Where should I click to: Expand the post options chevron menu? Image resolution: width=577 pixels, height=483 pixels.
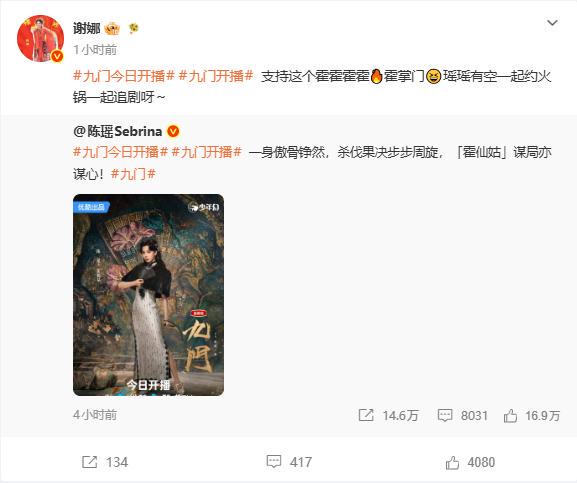coord(552,23)
